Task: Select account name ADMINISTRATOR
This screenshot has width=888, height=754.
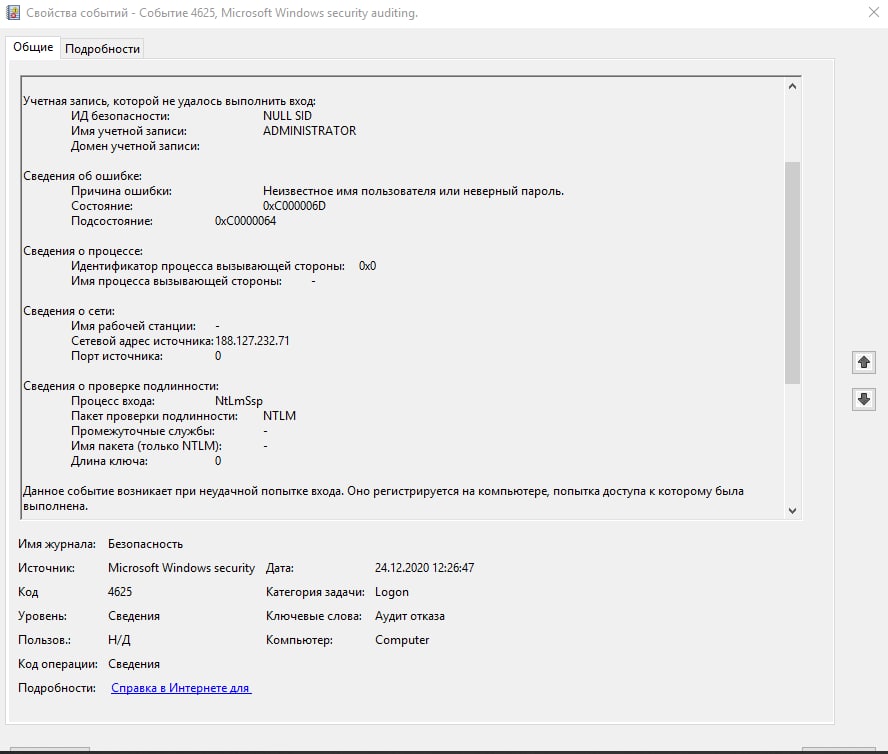Action: tap(310, 131)
